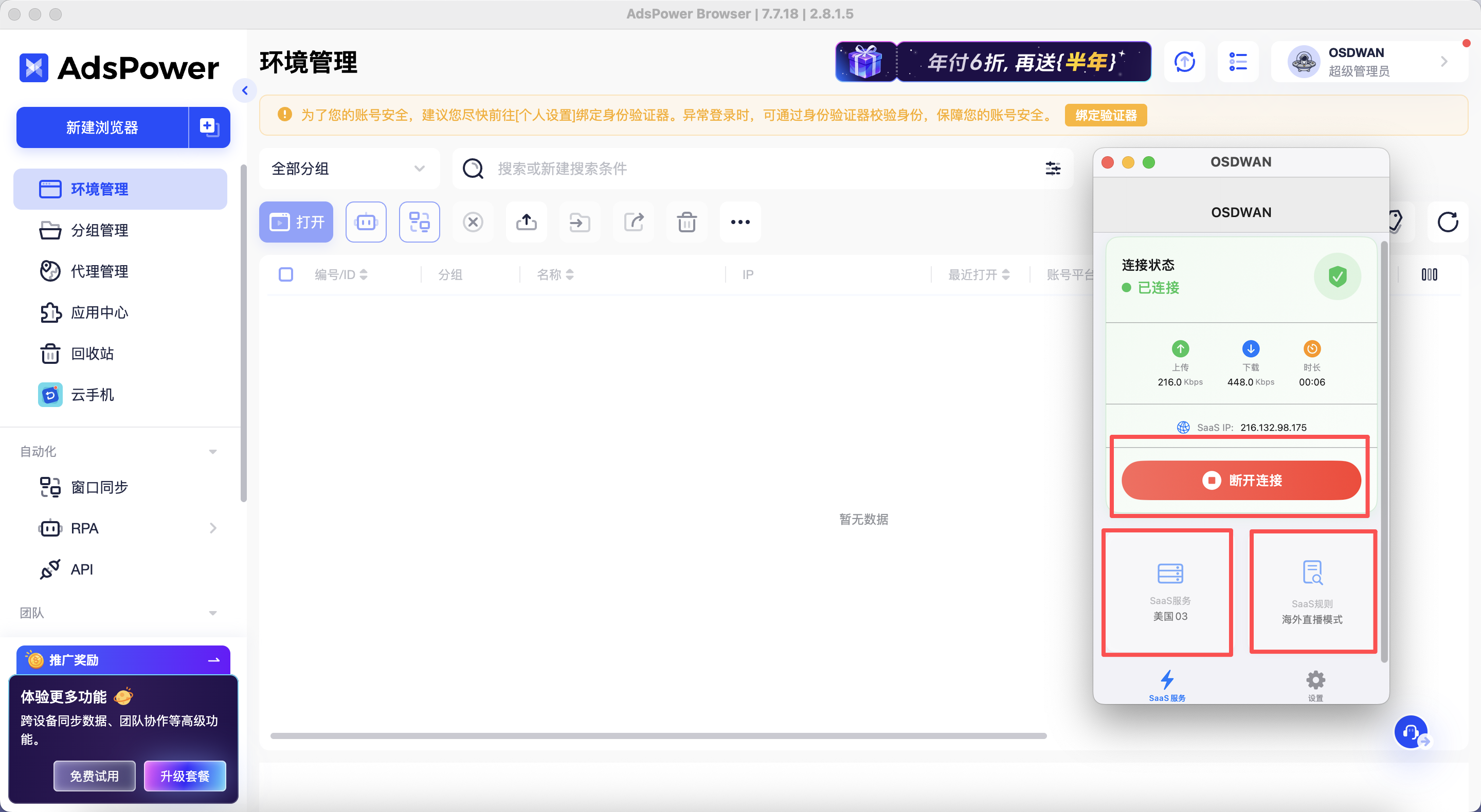Click the 搜索或新建搜索条件 search field
The width and height of the screenshot is (1481, 812).
click(747, 169)
